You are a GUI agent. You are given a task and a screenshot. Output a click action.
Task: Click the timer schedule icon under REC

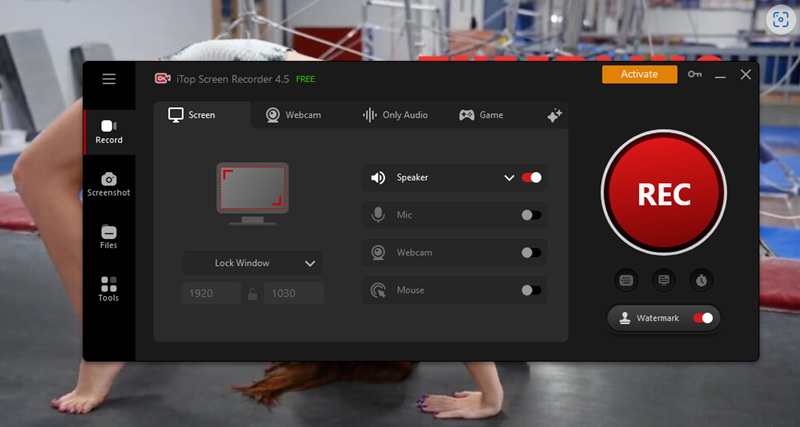(x=702, y=280)
